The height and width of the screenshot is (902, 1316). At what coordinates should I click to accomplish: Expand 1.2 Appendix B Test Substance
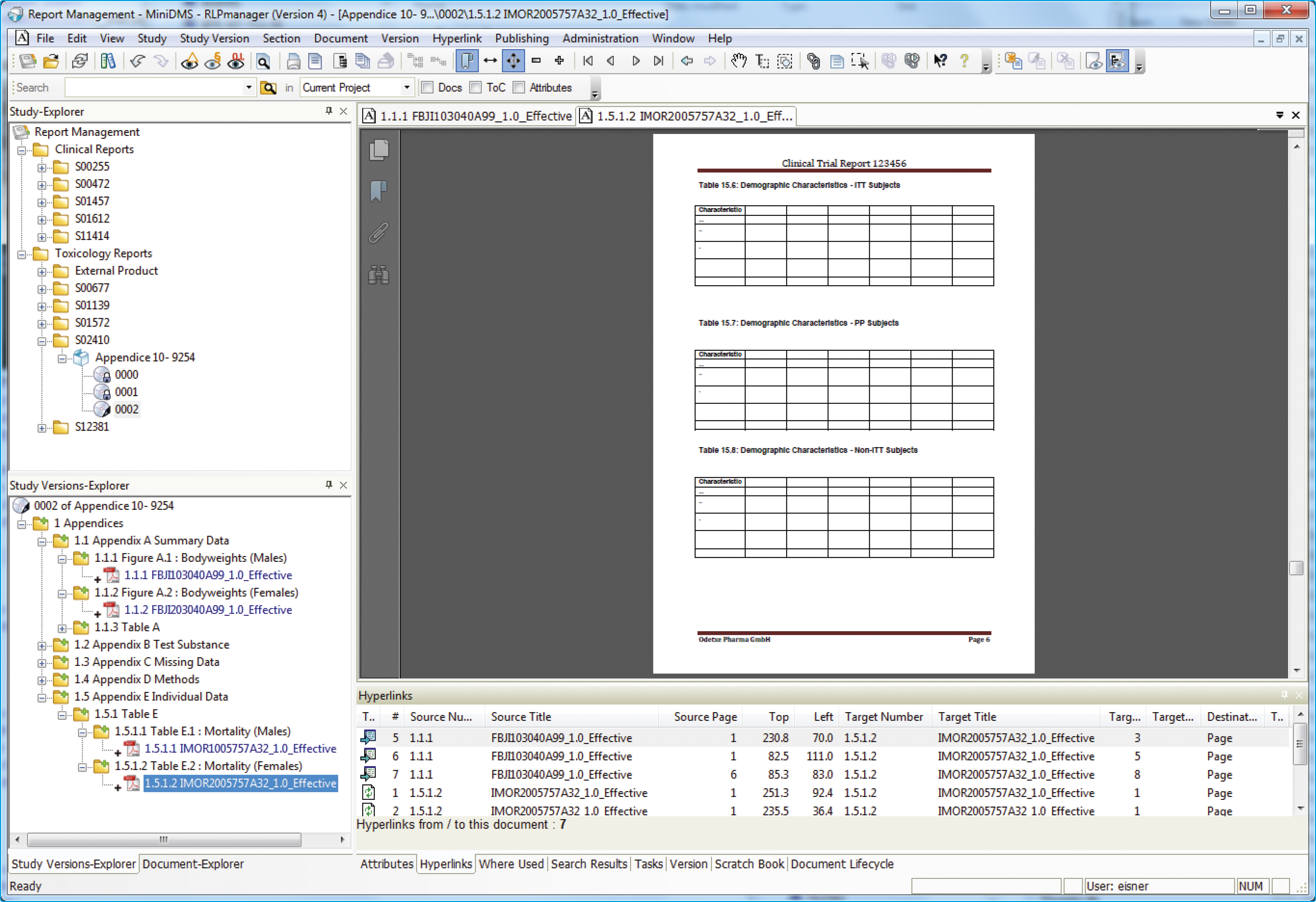pyautogui.click(x=42, y=646)
